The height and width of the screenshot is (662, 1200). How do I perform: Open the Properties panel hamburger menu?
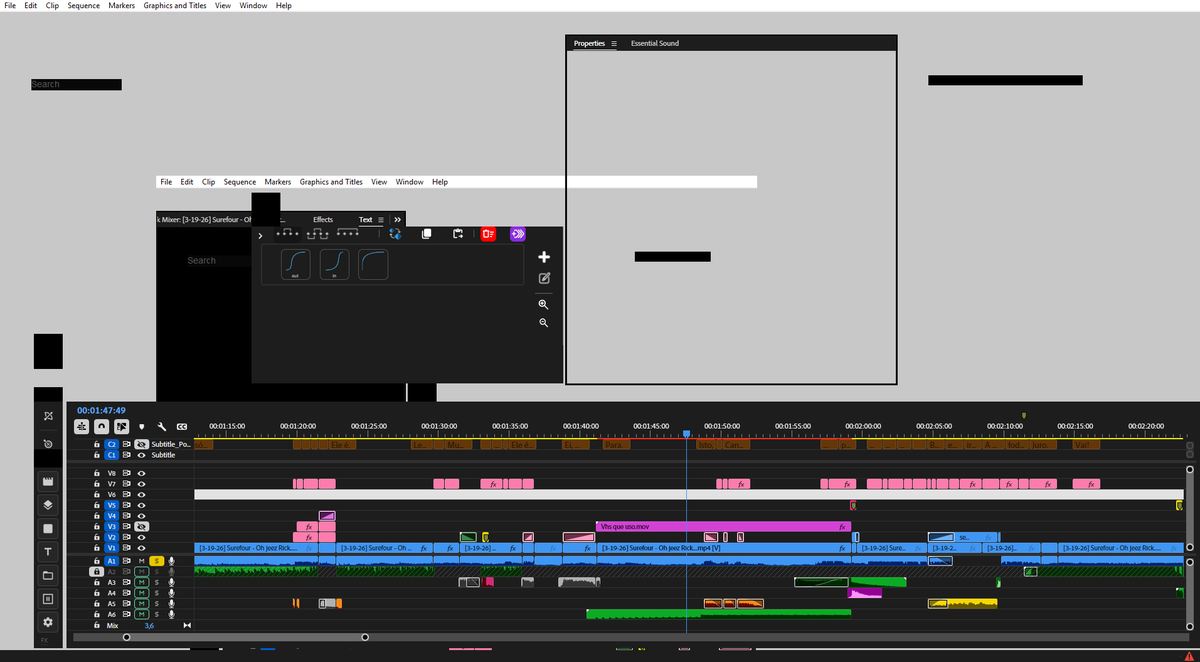click(614, 44)
